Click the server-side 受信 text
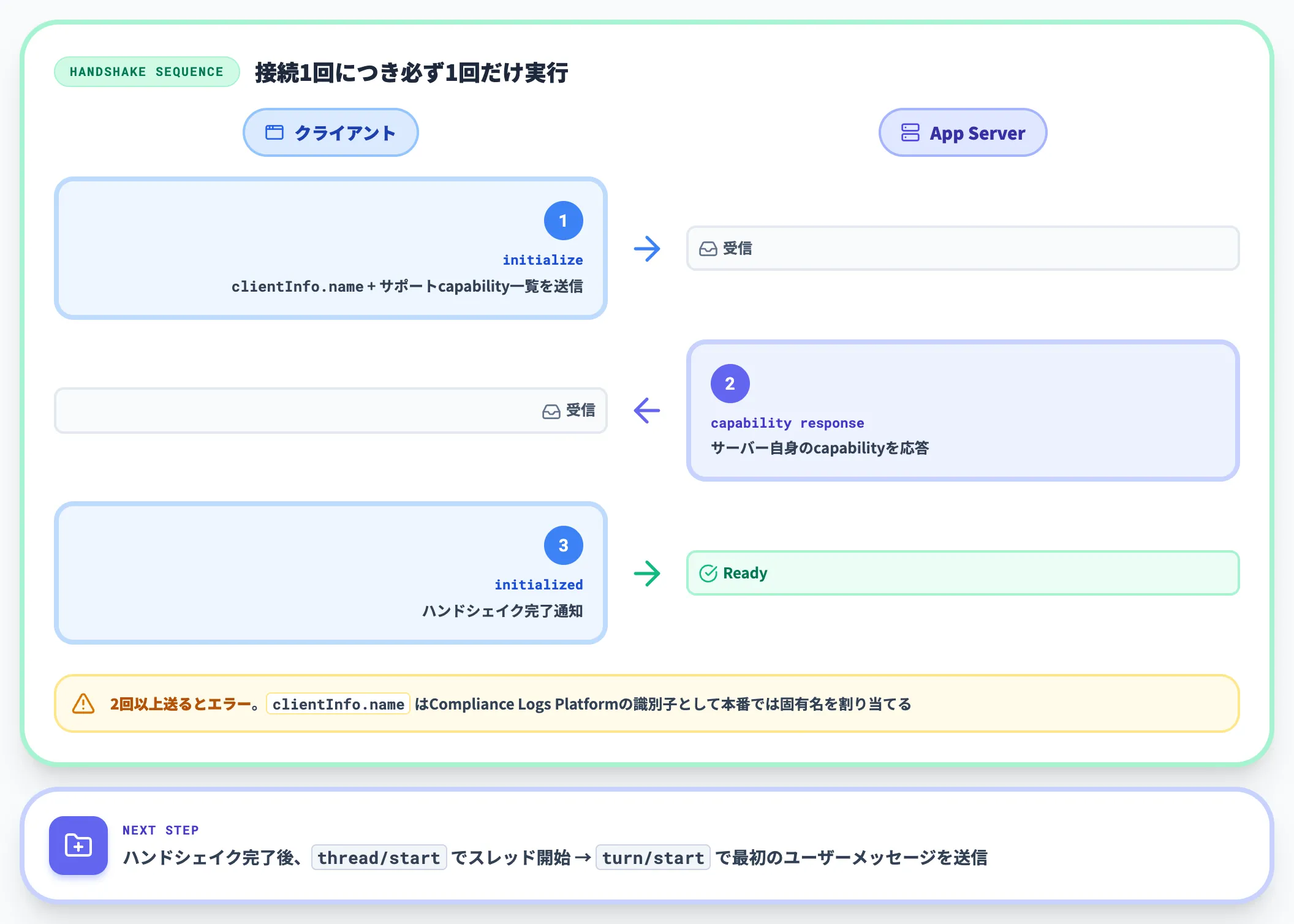The image size is (1294, 924). (737, 248)
